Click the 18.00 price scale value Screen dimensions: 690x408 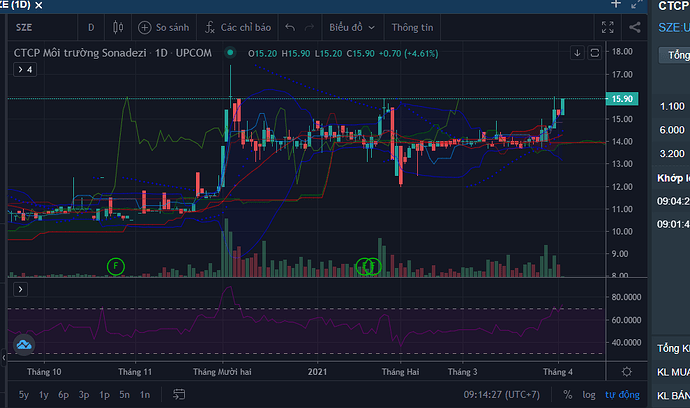click(x=622, y=51)
